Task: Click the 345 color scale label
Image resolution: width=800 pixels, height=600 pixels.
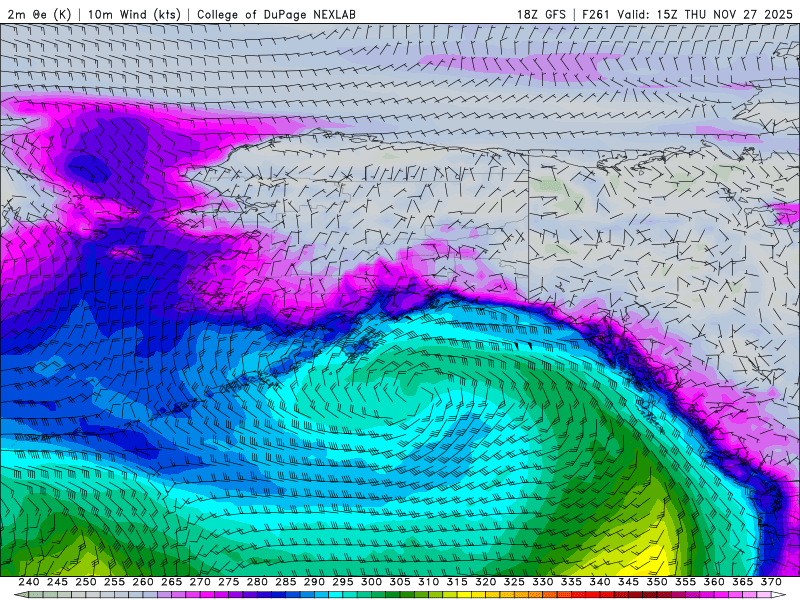Action: (x=629, y=582)
